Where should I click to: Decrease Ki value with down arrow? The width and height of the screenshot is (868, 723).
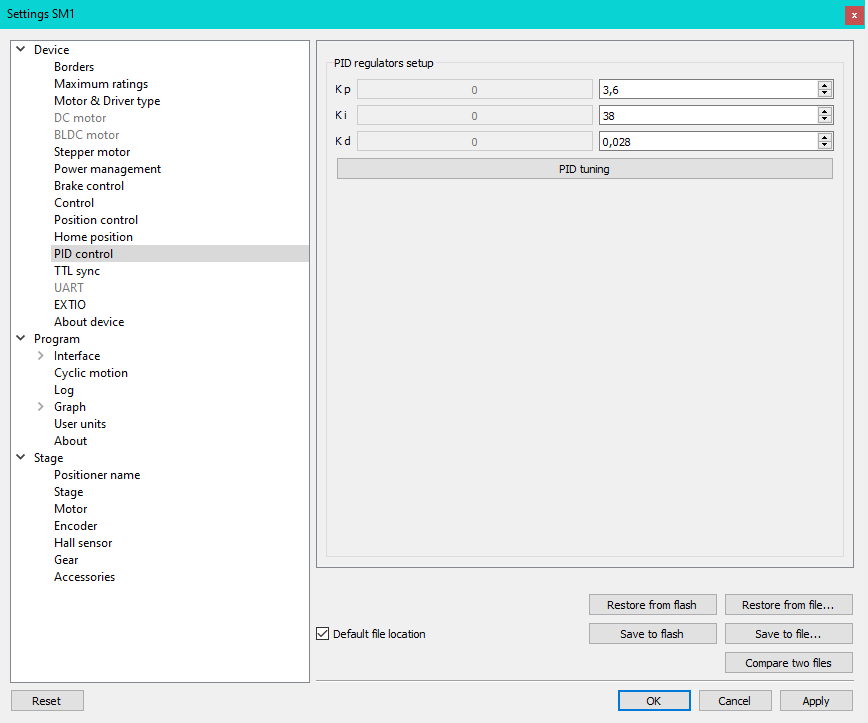tap(824, 119)
